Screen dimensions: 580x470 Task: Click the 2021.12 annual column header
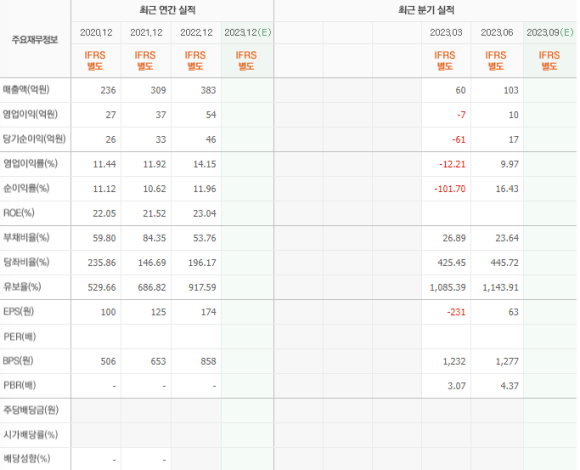coord(146,33)
